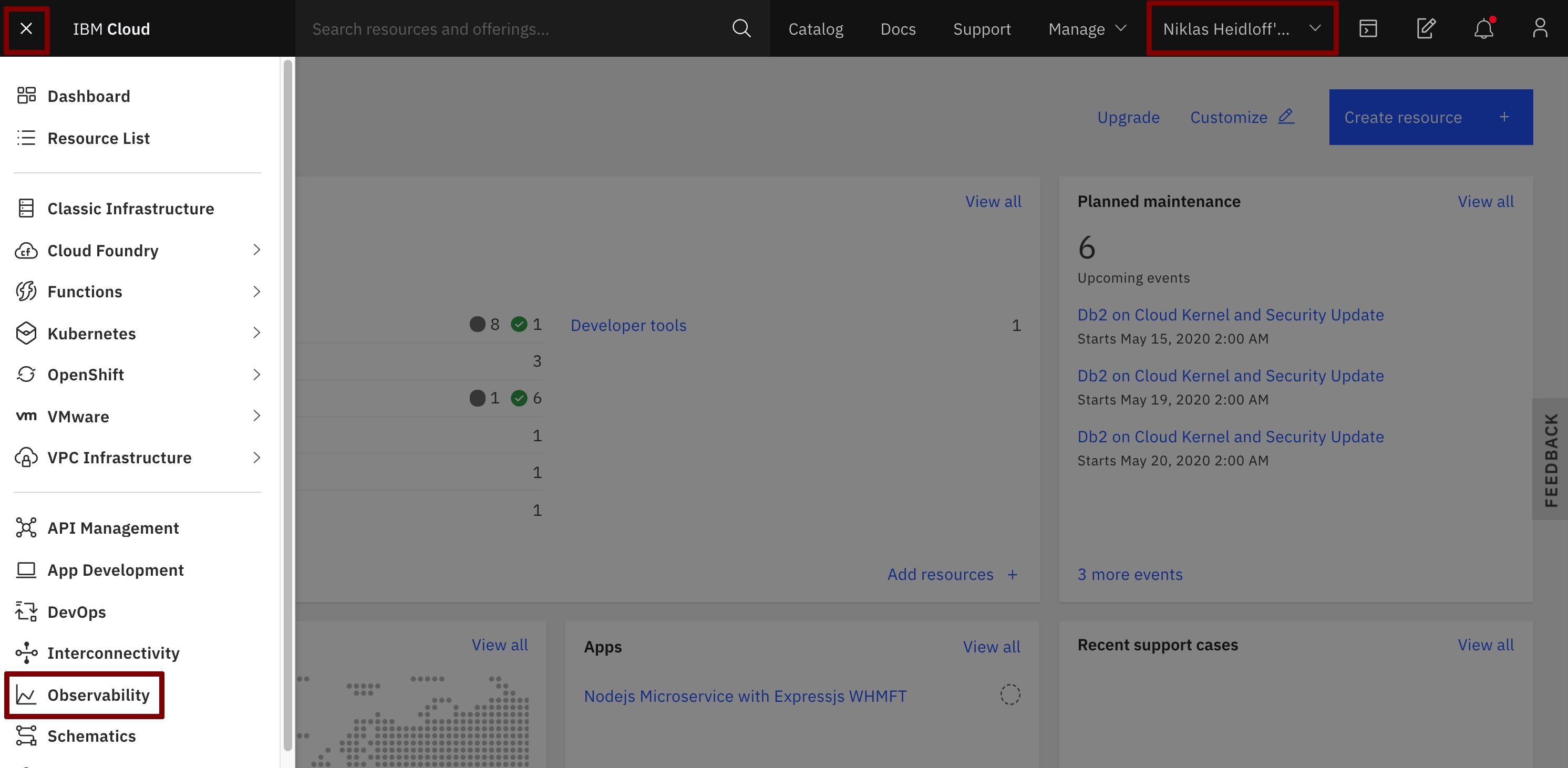Click the 3 more events link

pos(1130,575)
